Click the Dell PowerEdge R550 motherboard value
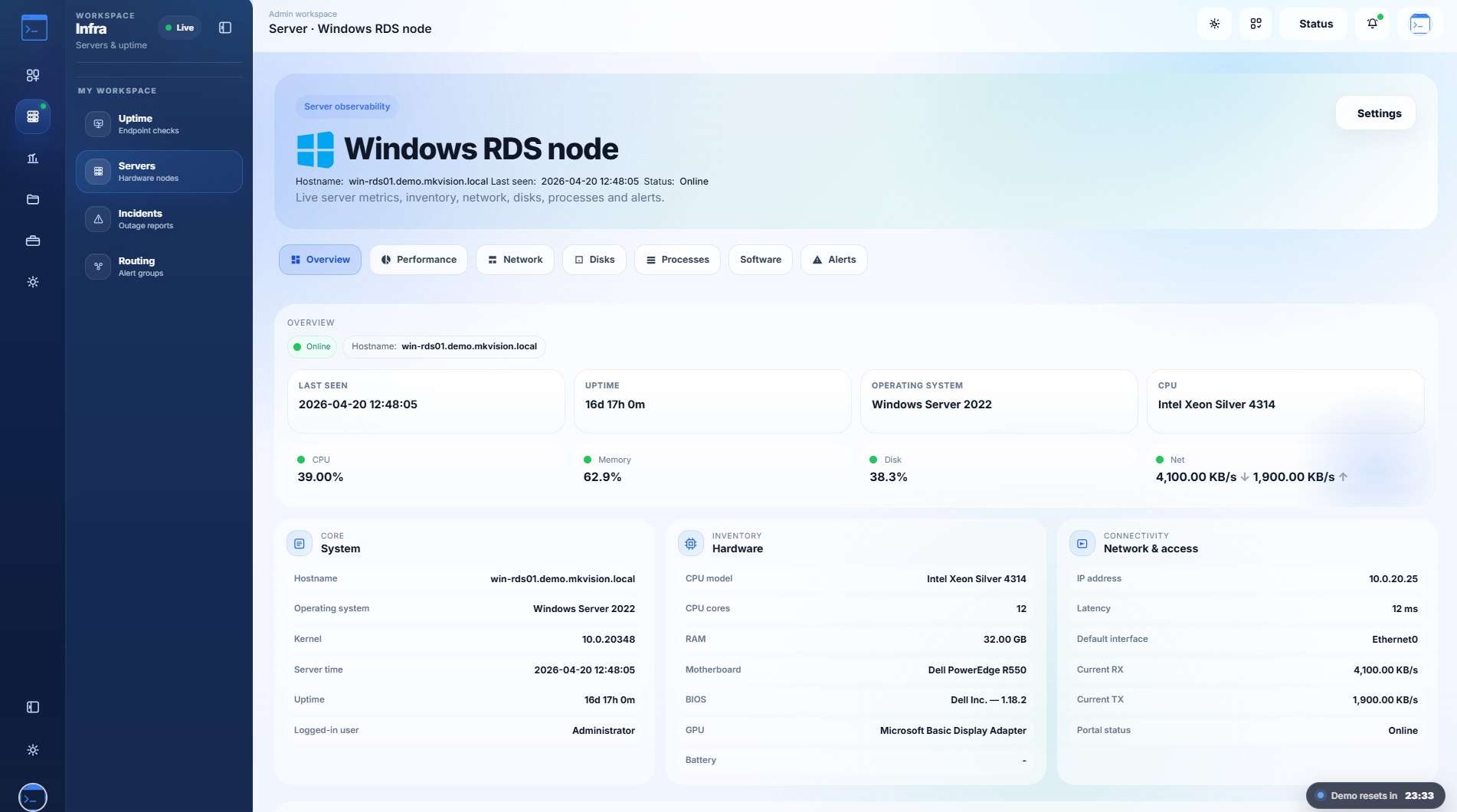1457x812 pixels. tap(977, 670)
